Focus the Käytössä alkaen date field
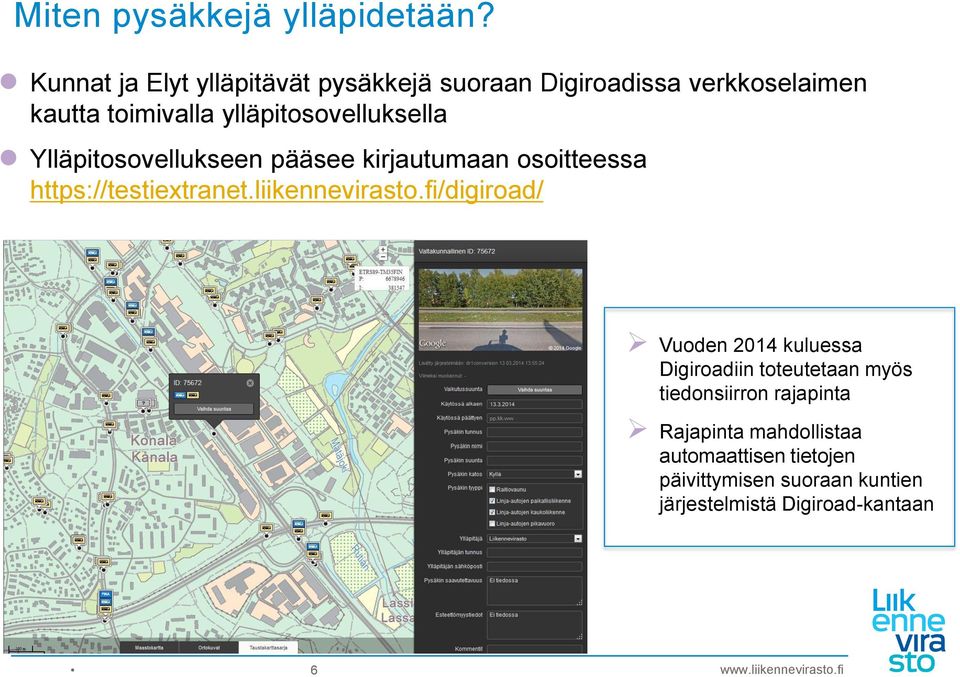The width and height of the screenshot is (960, 677). tap(534, 404)
